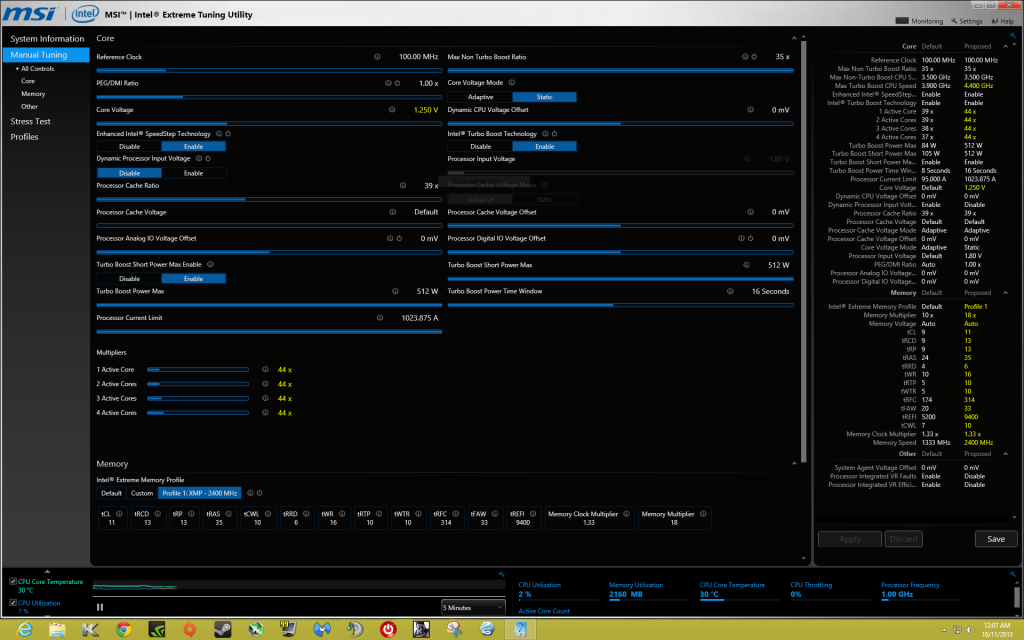Click info icon next to Core Voltage Mode

click(x=512, y=83)
